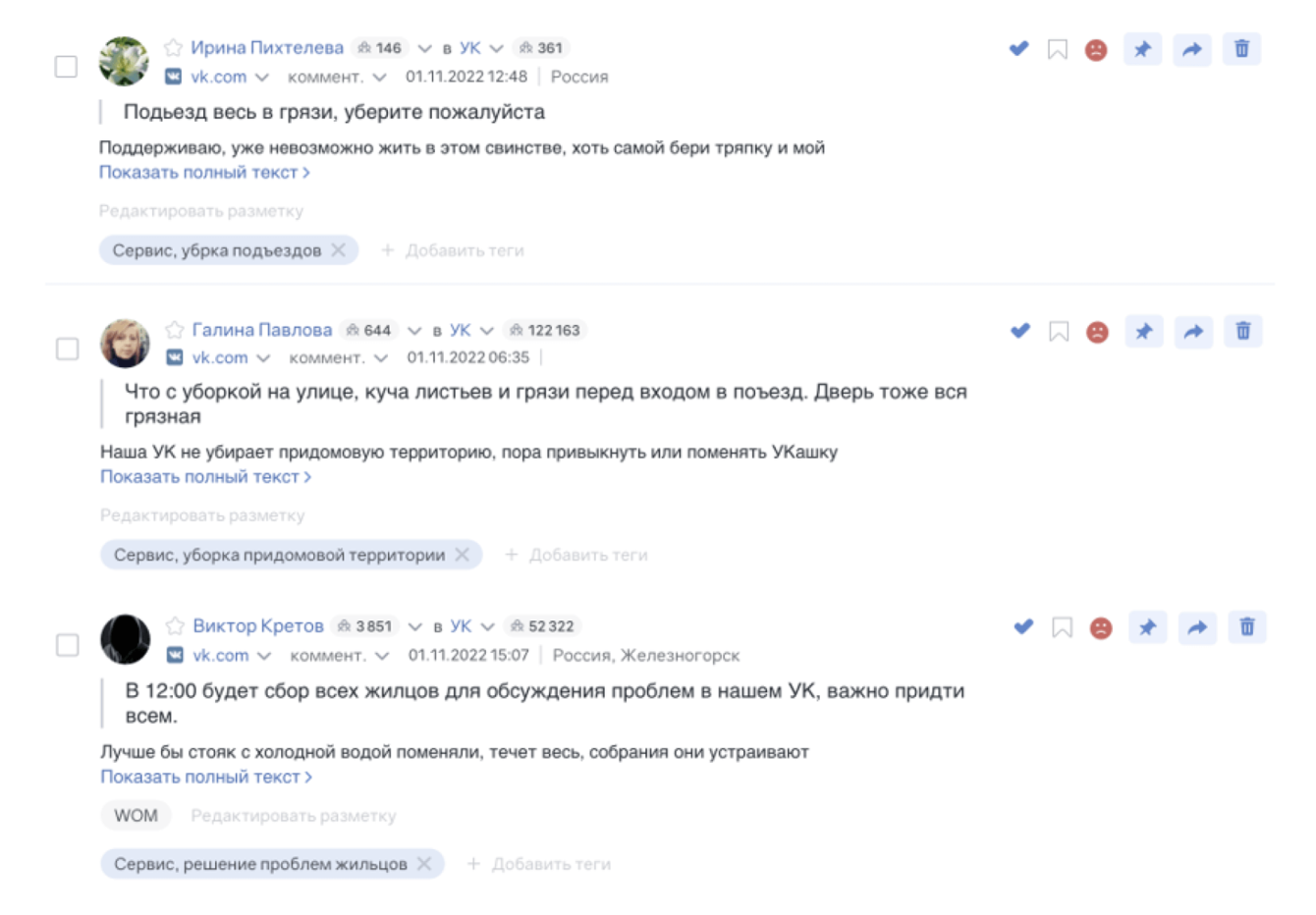This screenshot has width=1316, height=915.
Task: Show full text of Ирина Пихтелева's comment
Action: (x=204, y=172)
